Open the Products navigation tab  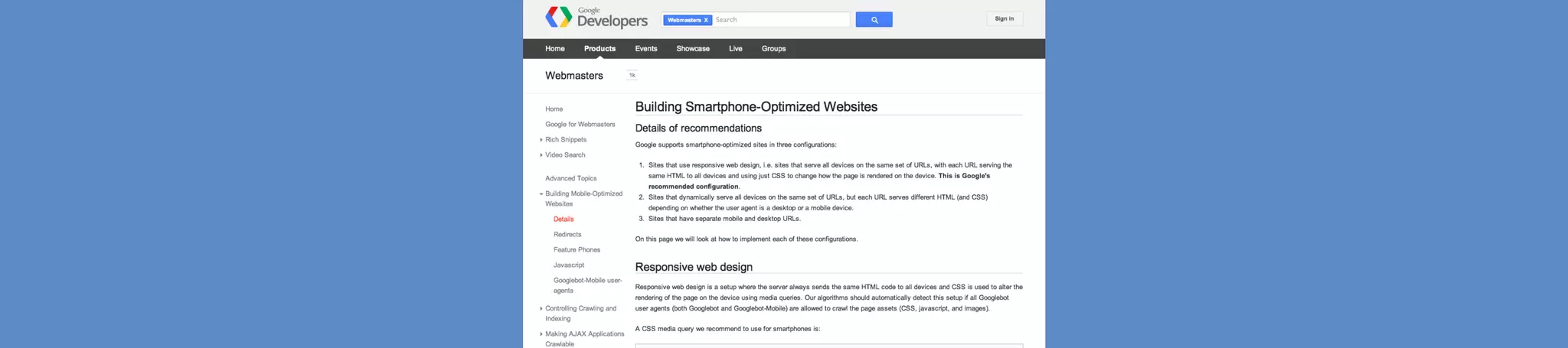click(599, 49)
